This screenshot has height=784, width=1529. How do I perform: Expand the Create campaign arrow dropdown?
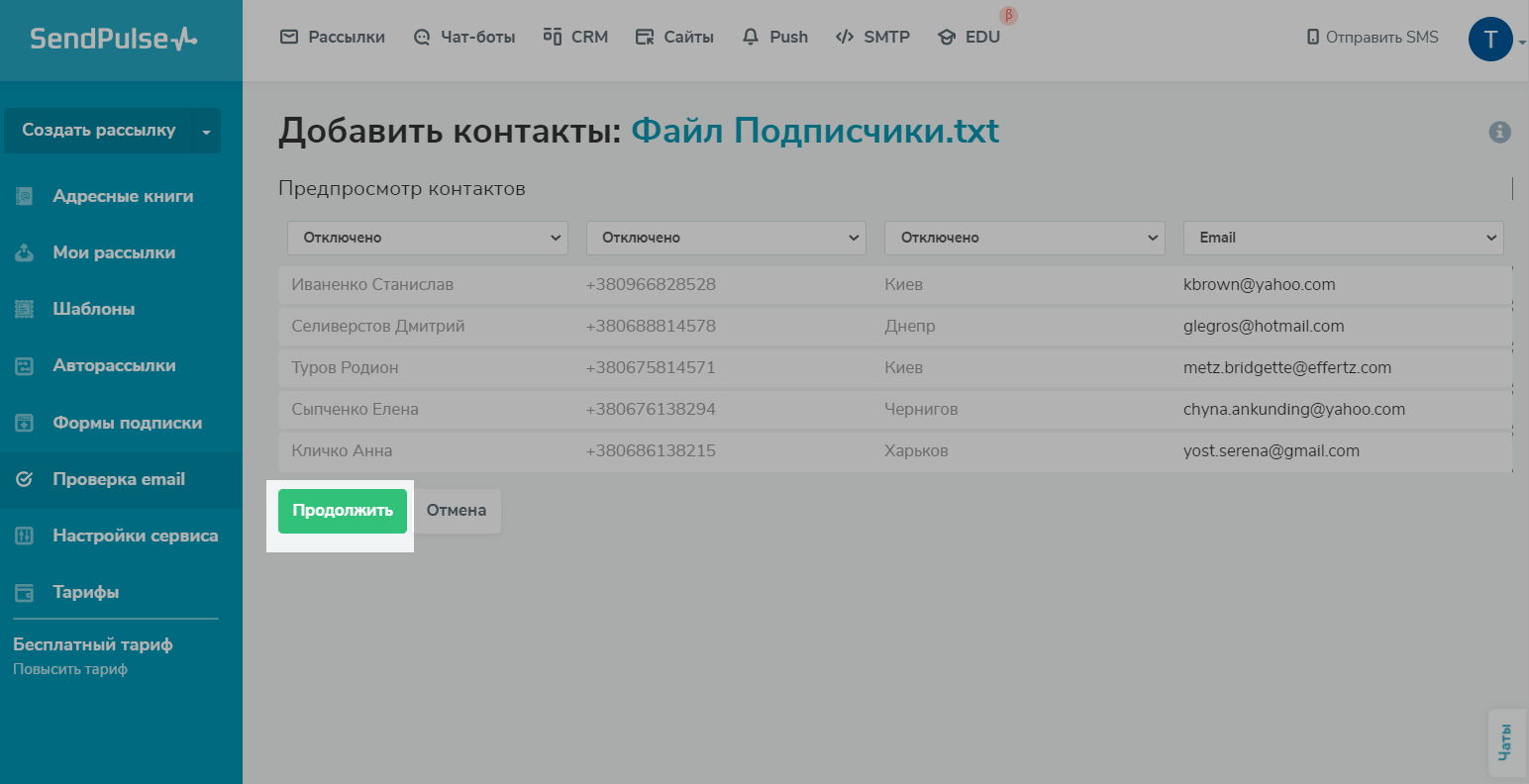click(206, 131)
